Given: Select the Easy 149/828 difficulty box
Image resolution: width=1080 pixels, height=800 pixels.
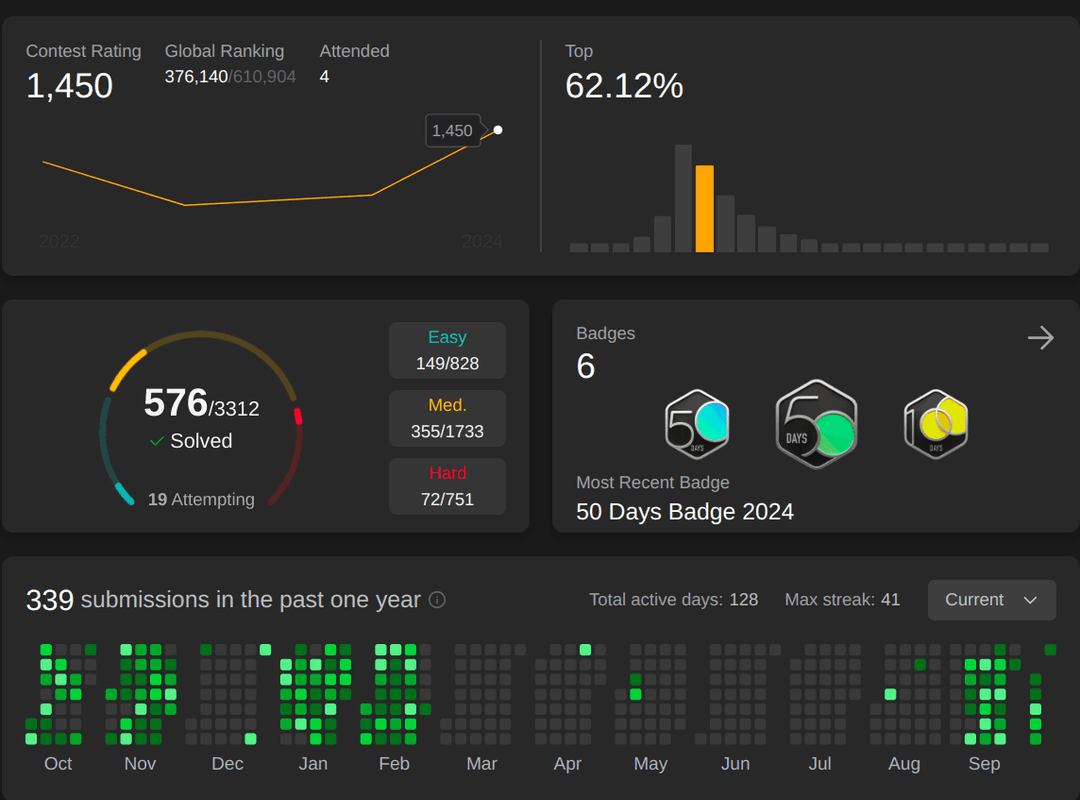Looking at the screenshot, I should click(447, 350).
